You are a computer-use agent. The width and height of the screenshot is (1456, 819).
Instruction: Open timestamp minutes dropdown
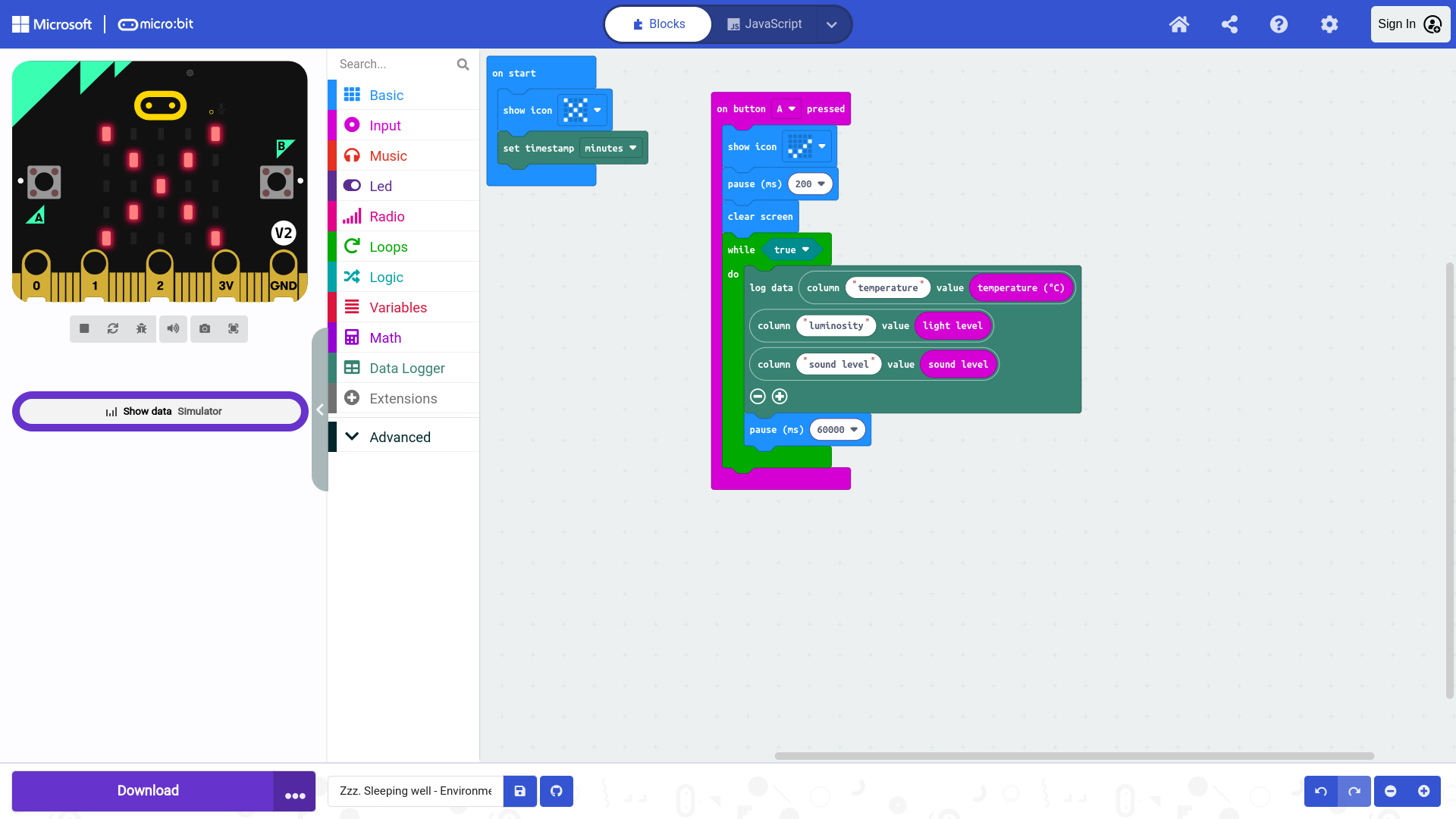tap(610, 148)
